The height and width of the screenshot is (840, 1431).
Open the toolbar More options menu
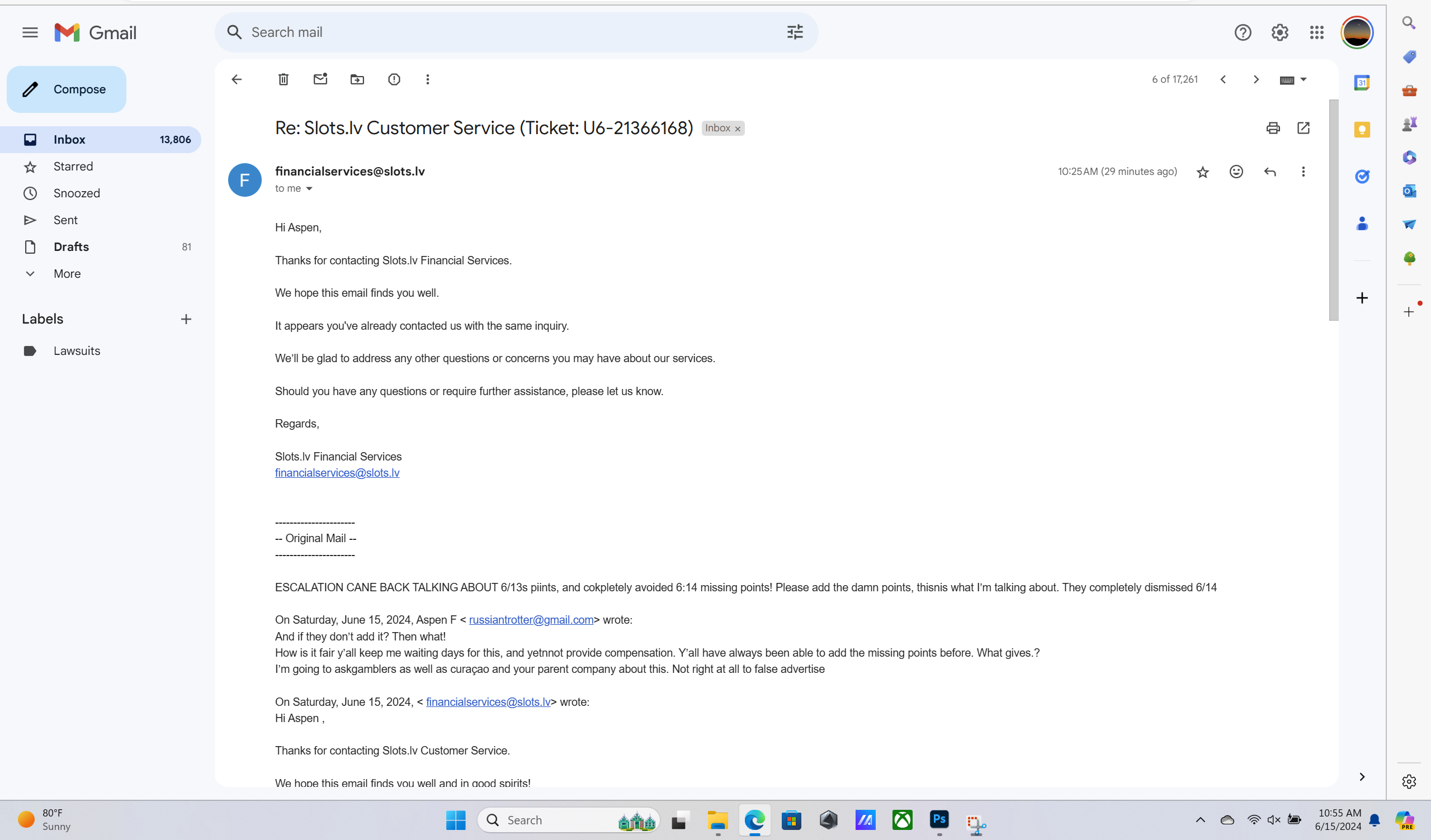428,79
